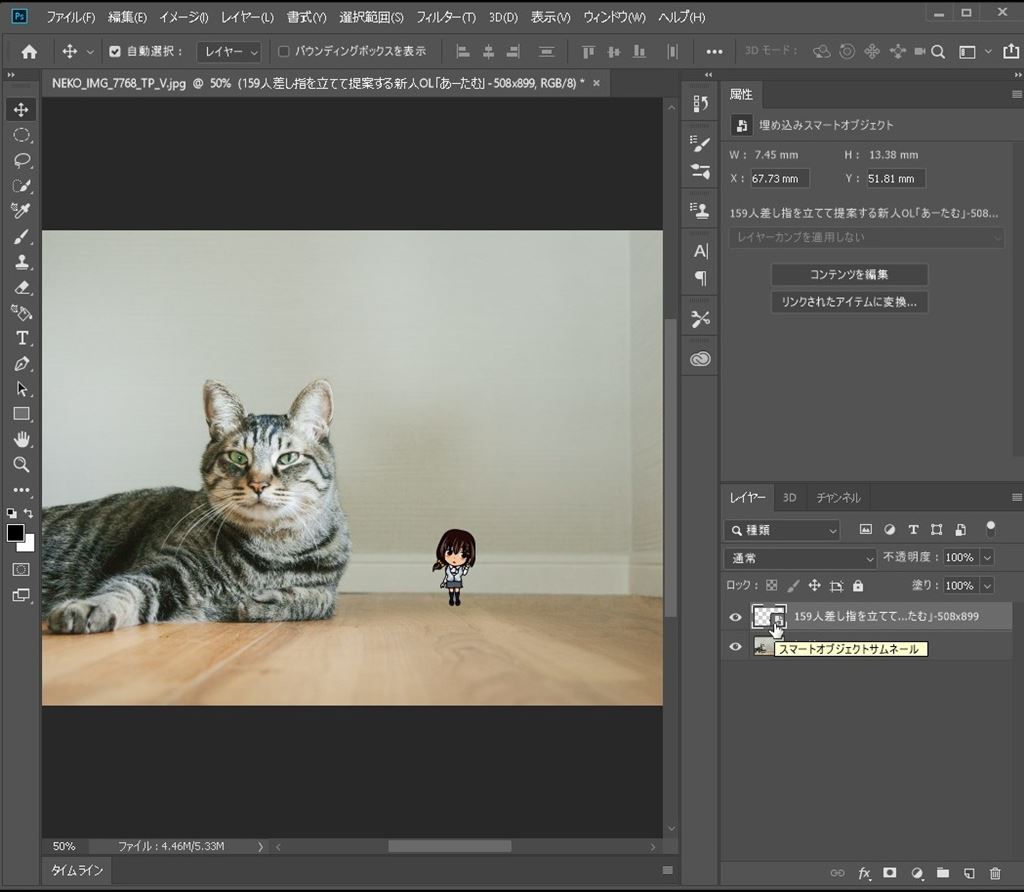Click the trash icon to delete layer
The width and height of the screenshot is (1024, 892).
[994, 873]
